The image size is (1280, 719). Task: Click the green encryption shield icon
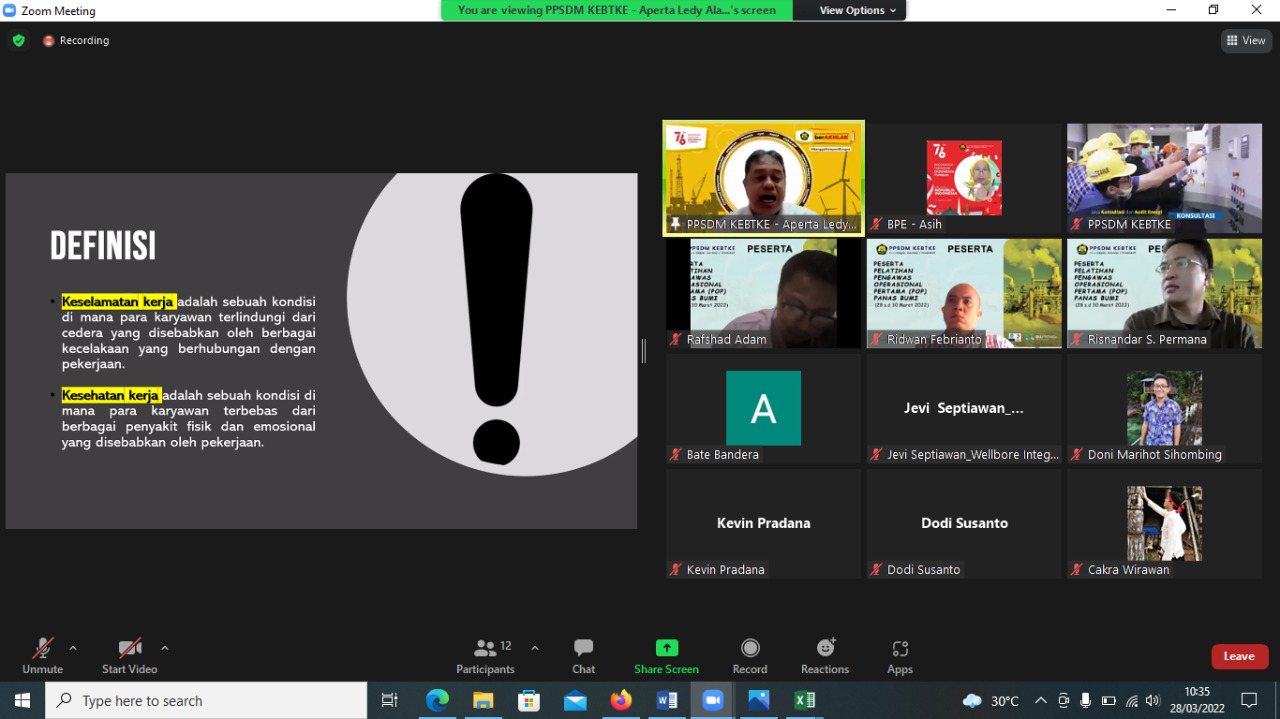(x=18, y=41)
